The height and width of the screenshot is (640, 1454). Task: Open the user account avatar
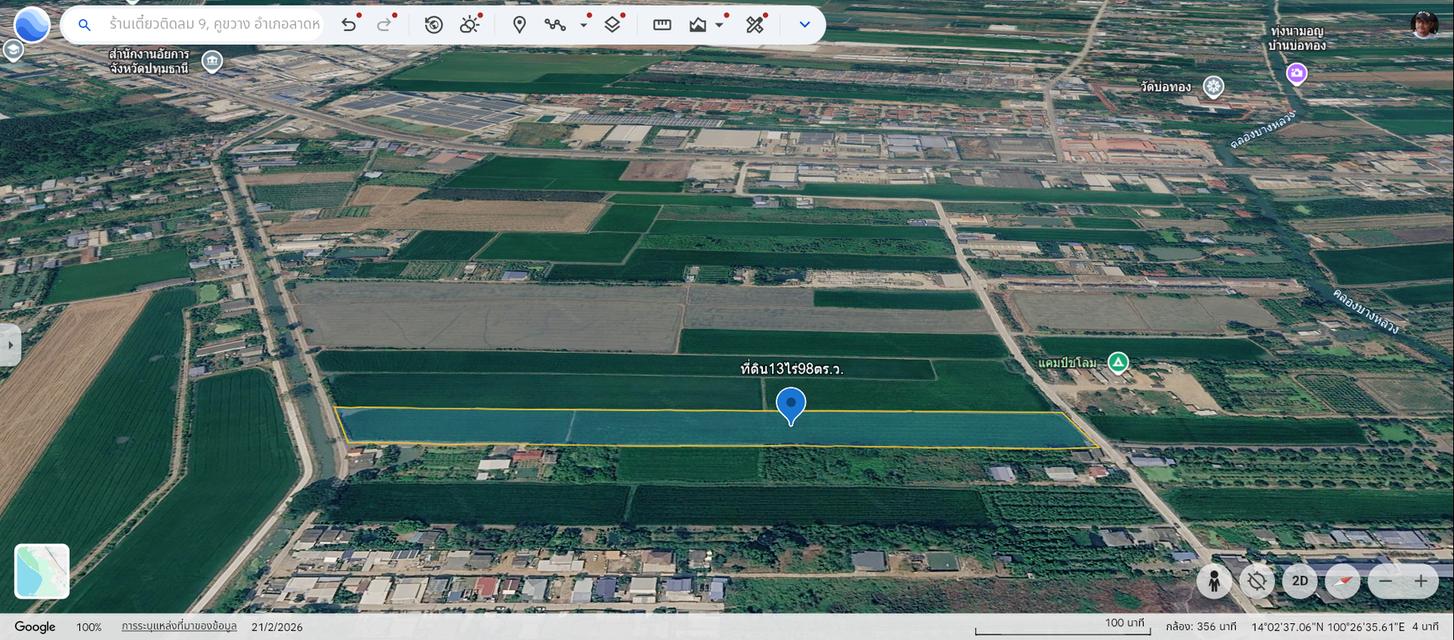(1425, 25)
